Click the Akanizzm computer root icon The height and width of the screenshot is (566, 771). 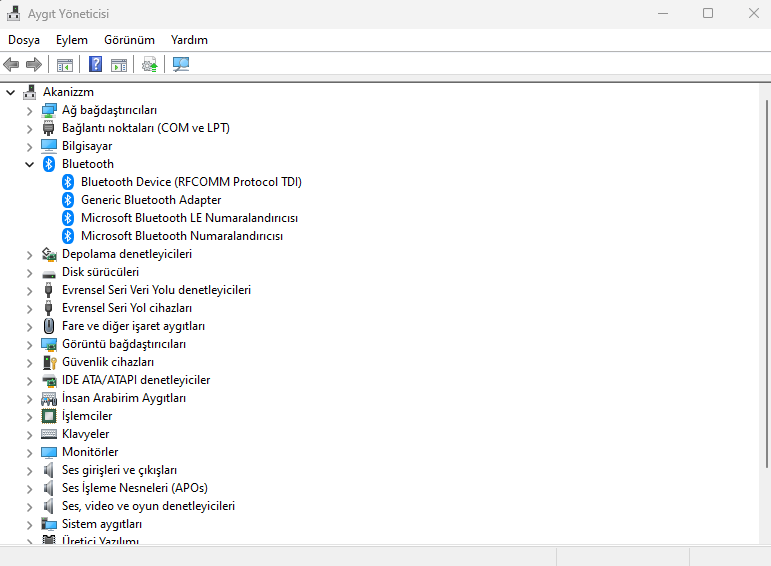[x=30, y=92]
